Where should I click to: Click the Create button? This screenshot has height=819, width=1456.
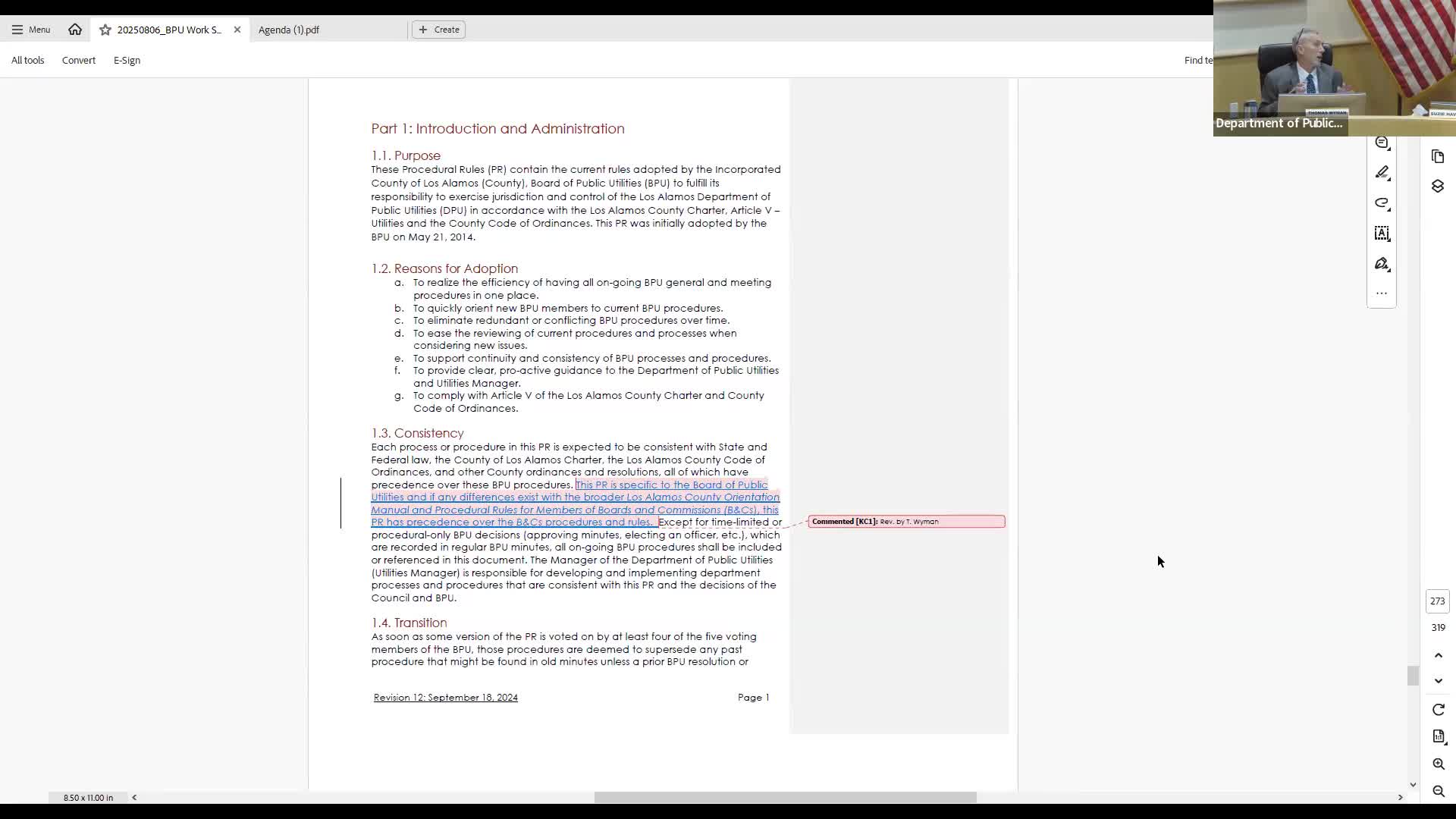[438, 30]
